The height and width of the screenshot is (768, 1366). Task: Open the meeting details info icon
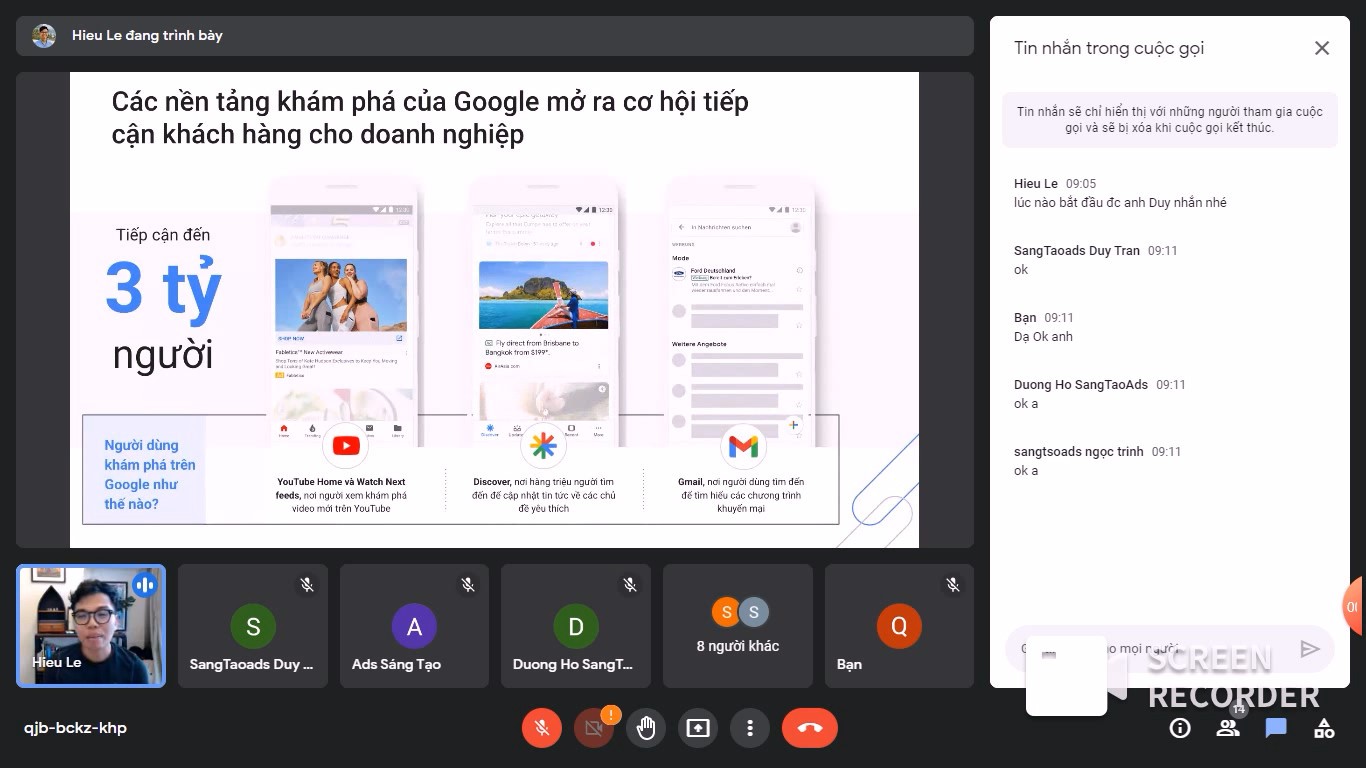coord(1180,728)
